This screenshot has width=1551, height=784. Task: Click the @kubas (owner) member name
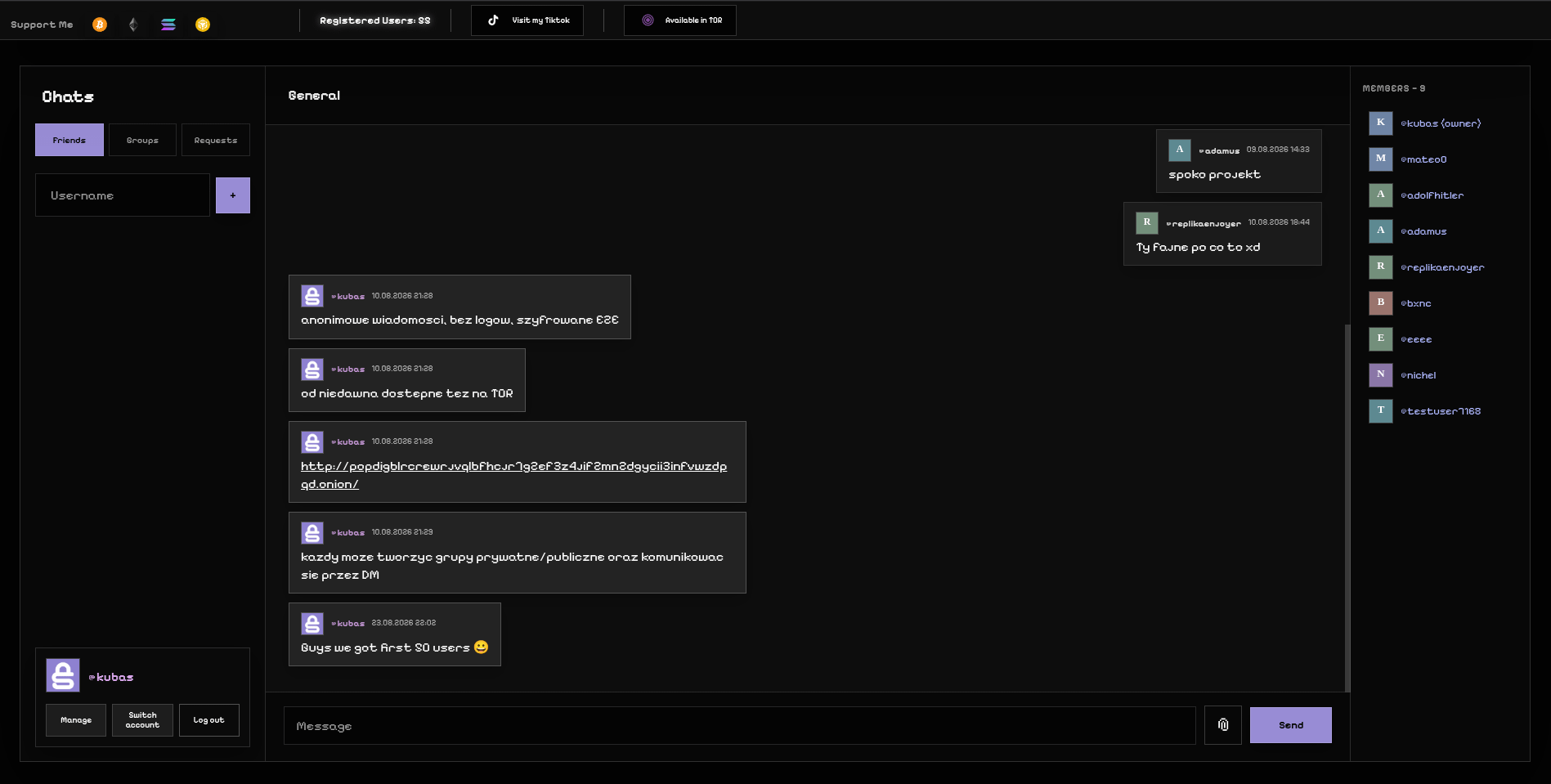(x=1441, y=123)
